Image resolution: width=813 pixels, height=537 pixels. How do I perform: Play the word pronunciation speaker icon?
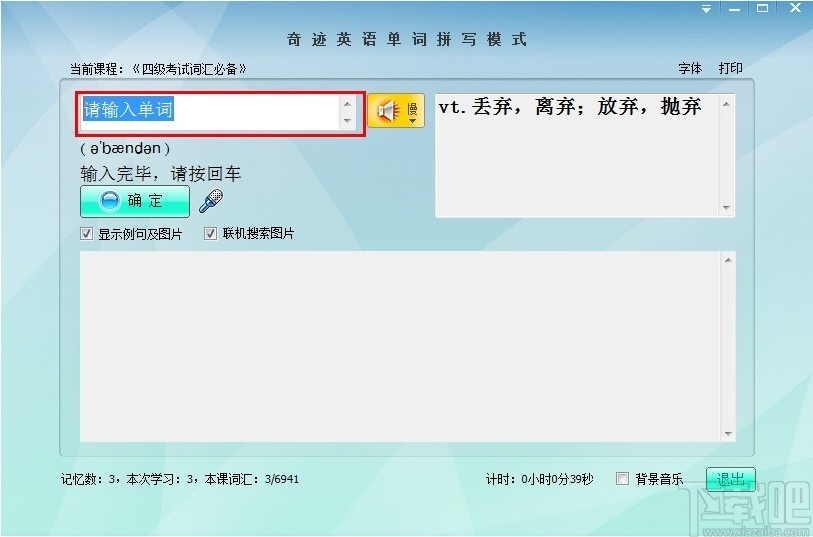point(388,110)
